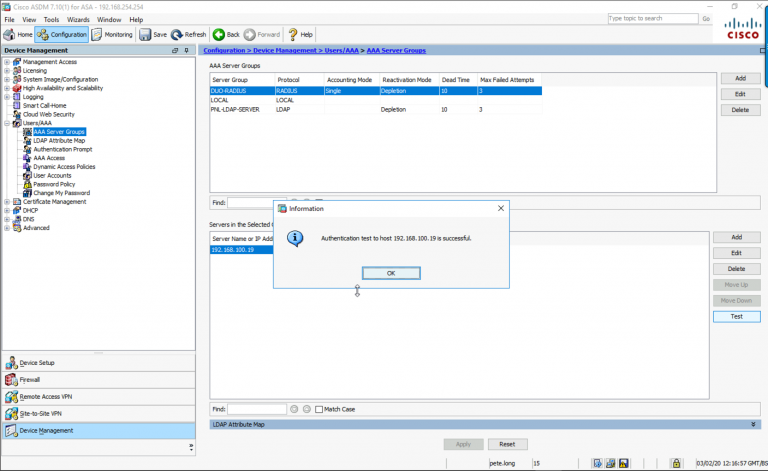
Task: Open Device Management panel
Action: 98,431
